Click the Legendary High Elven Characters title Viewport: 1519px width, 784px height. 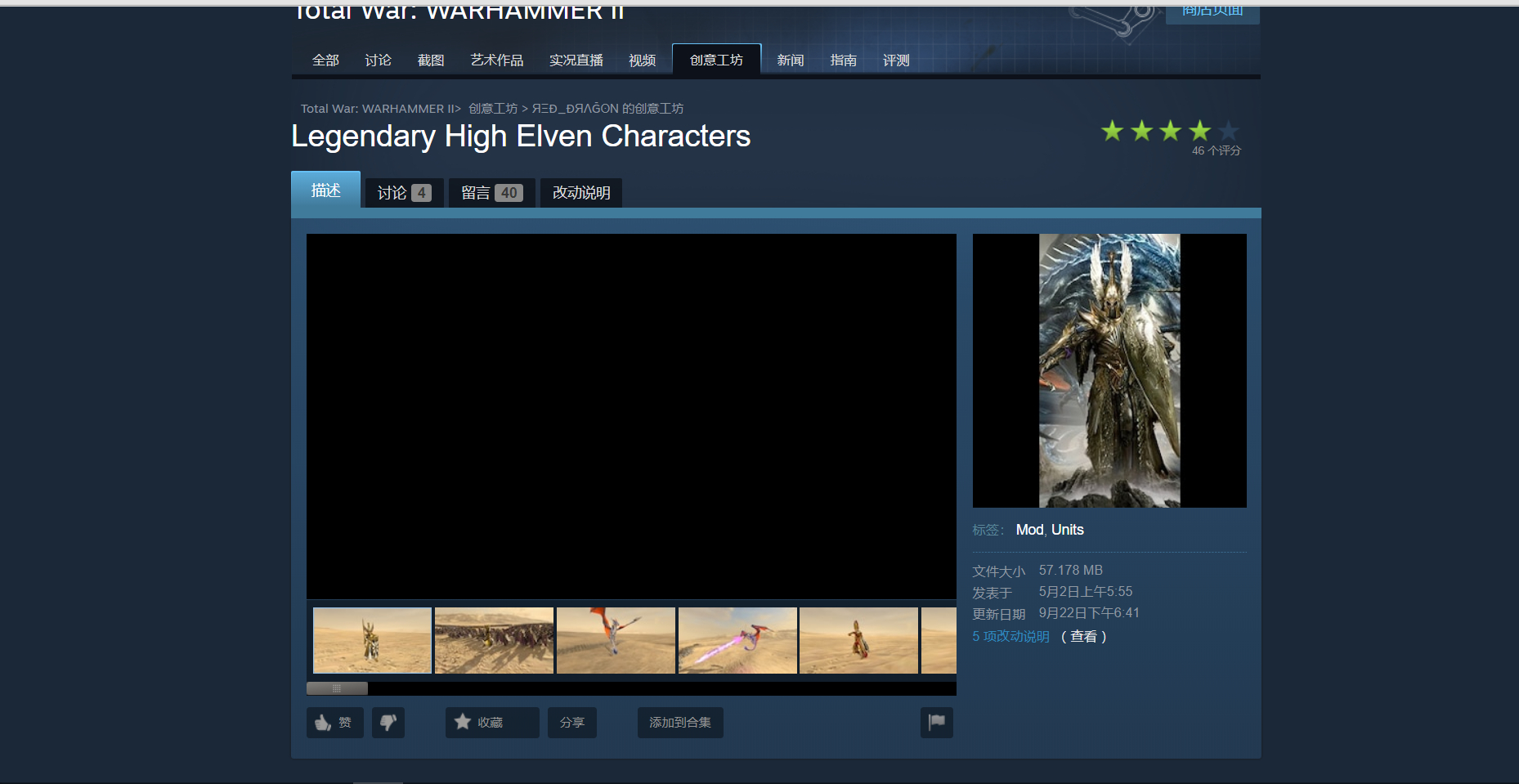pyautogui.click(x=521, y=136)
